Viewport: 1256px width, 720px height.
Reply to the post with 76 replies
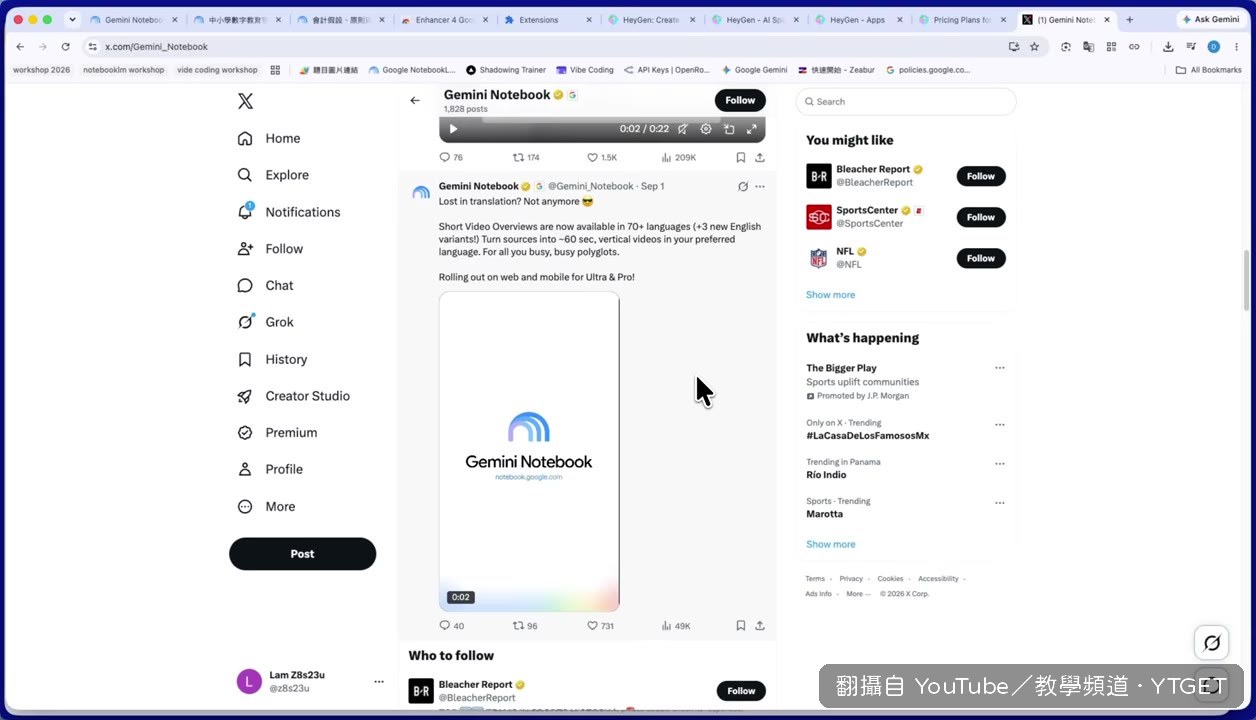pyautogui.click(x=451, y=157)
